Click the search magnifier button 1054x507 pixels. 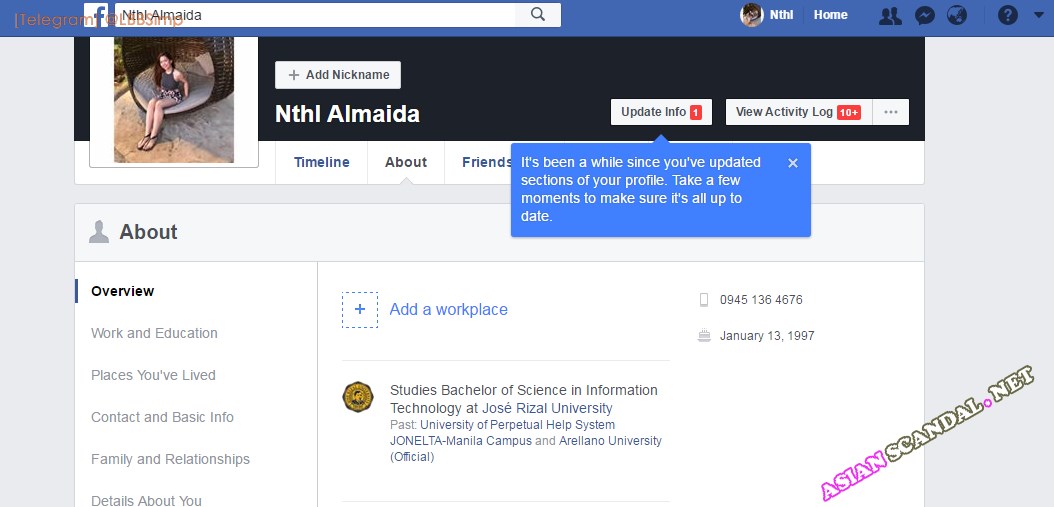(538, 15)
